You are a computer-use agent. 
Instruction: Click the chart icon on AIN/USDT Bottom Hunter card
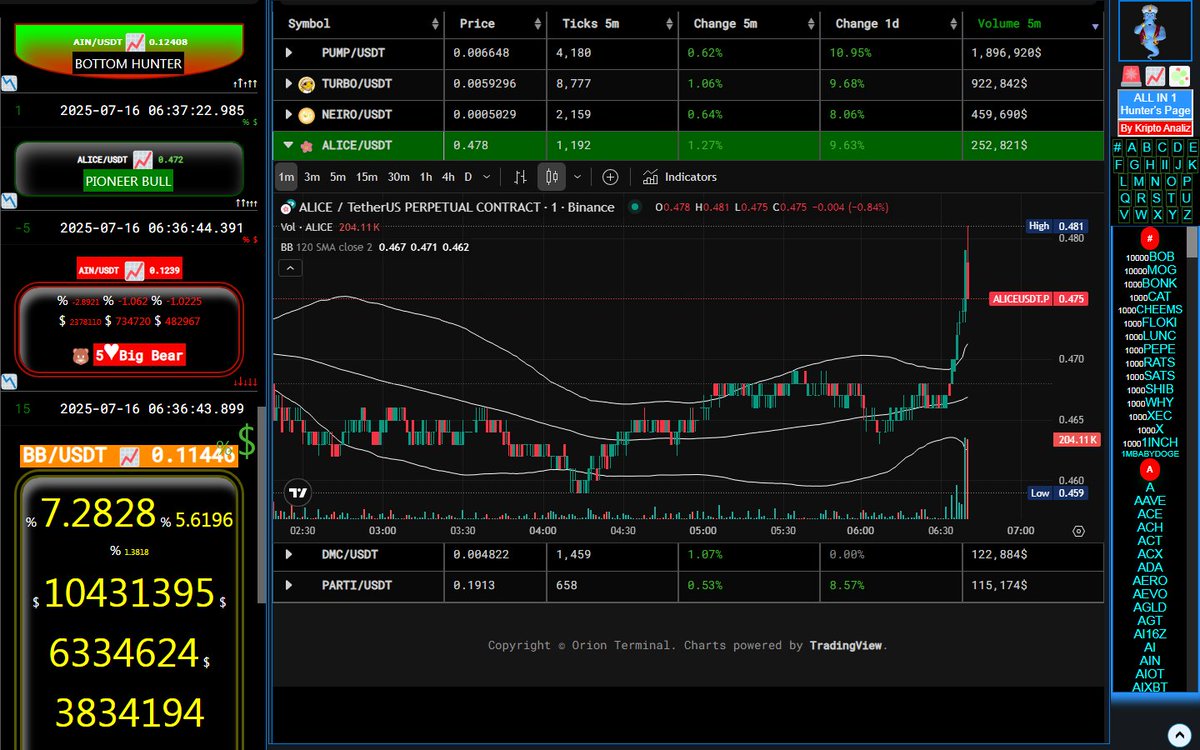135,42
